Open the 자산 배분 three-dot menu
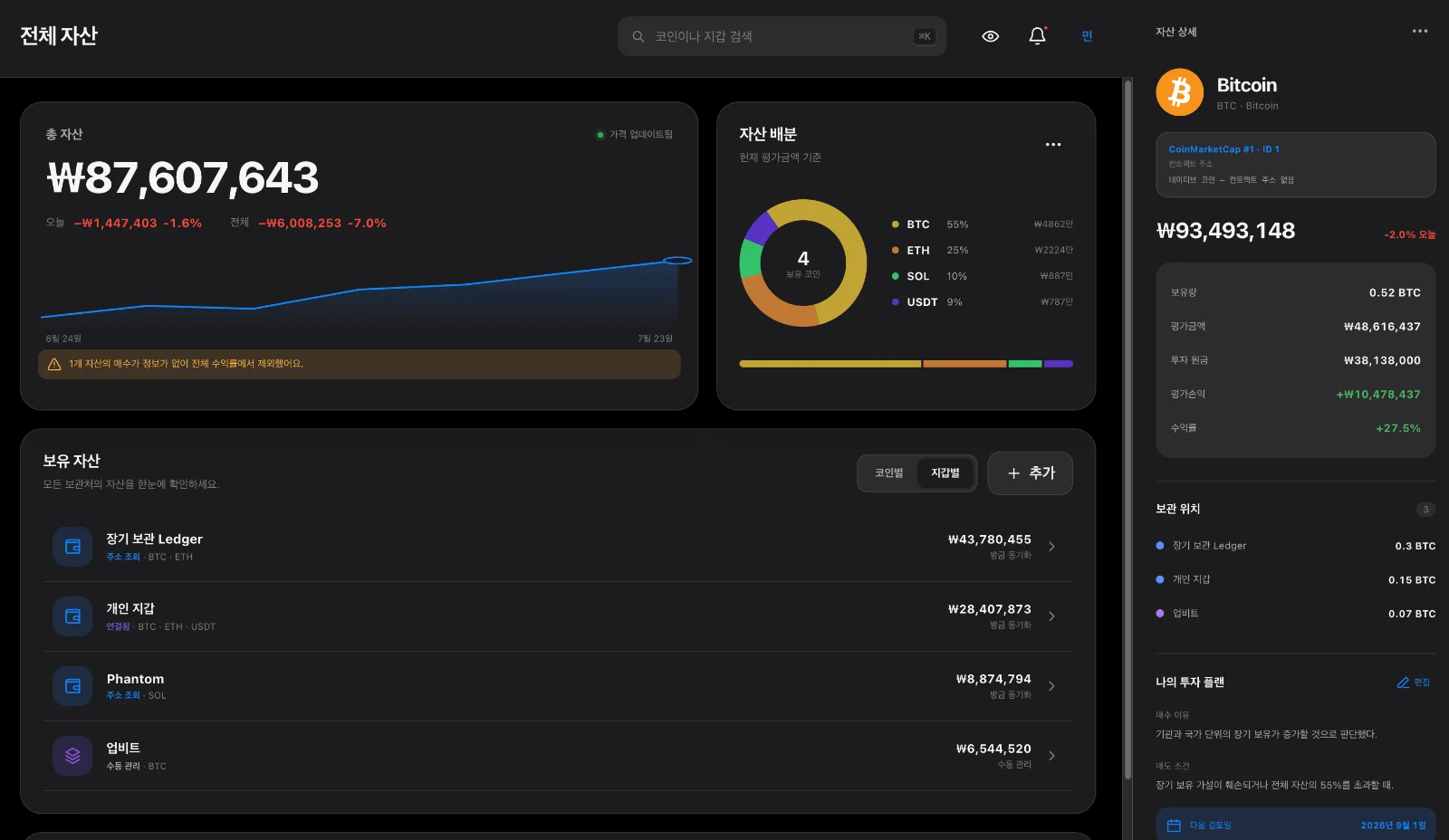The width and height of the screenshot is (1449, 840). click(x=1053, y=145)
